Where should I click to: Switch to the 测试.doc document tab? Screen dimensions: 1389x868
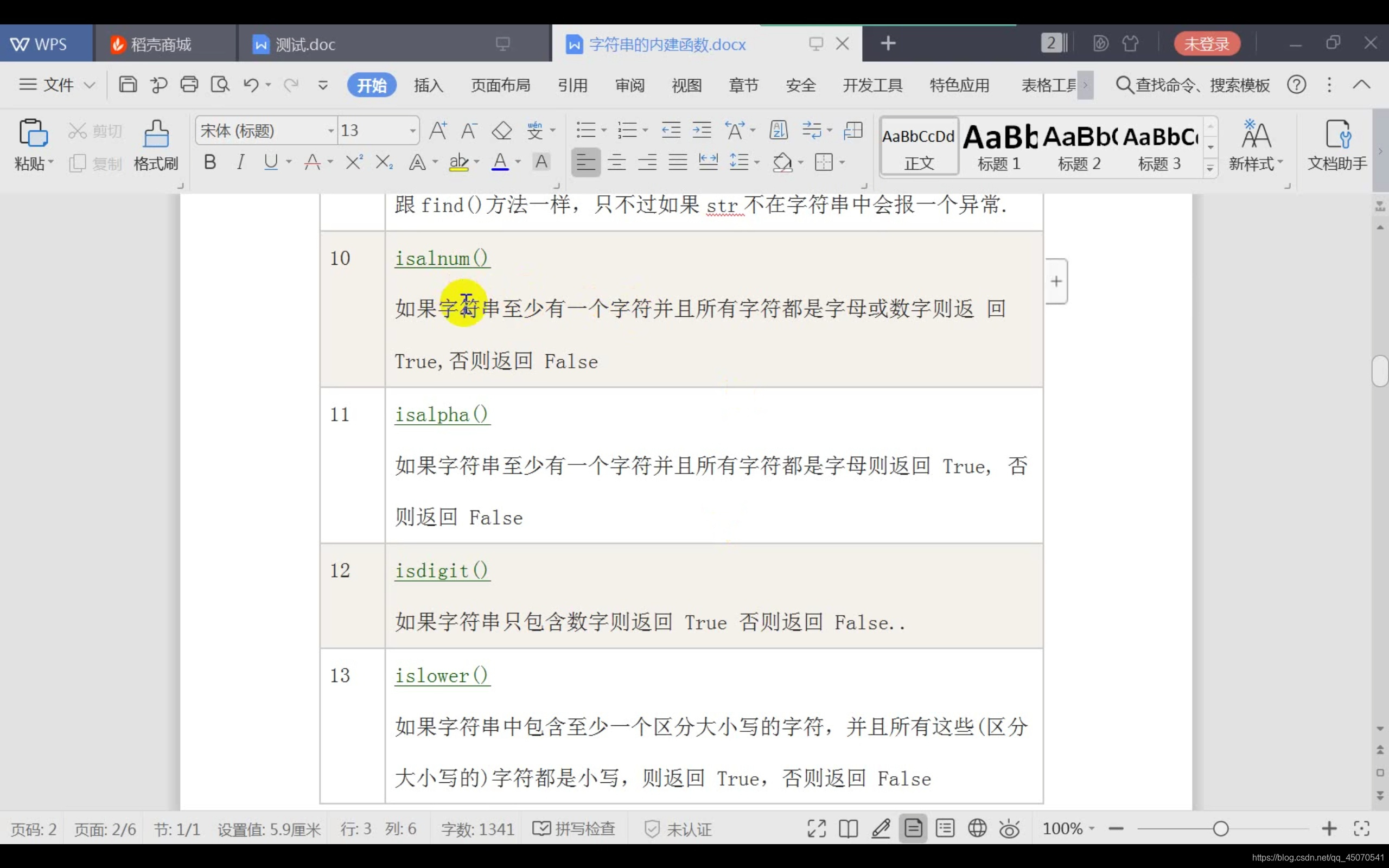(305, 44)
